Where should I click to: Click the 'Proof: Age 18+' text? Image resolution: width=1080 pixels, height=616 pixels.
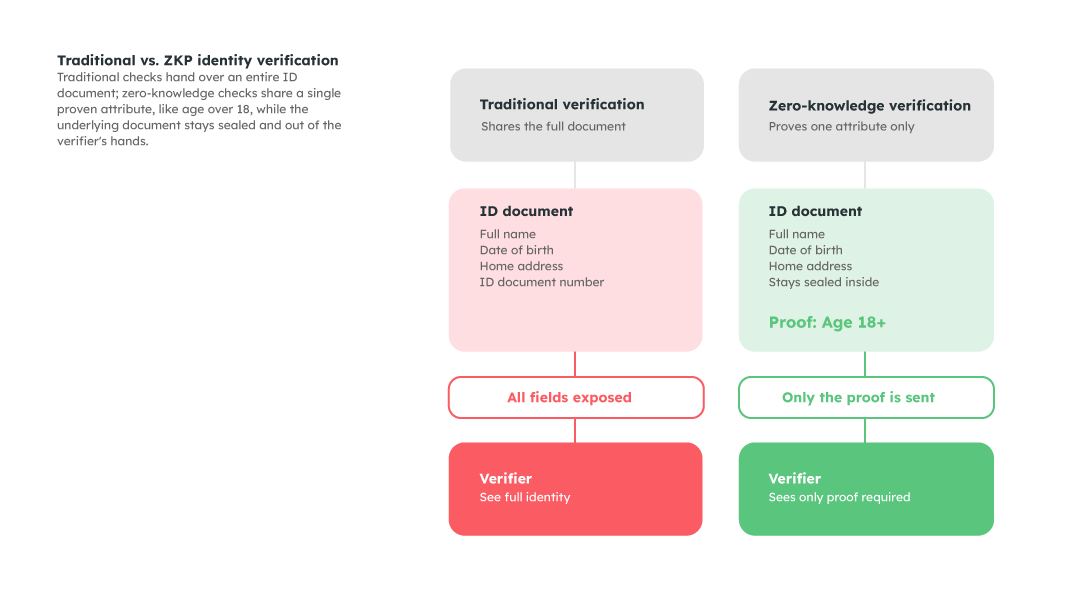click(x=827, y=322)
